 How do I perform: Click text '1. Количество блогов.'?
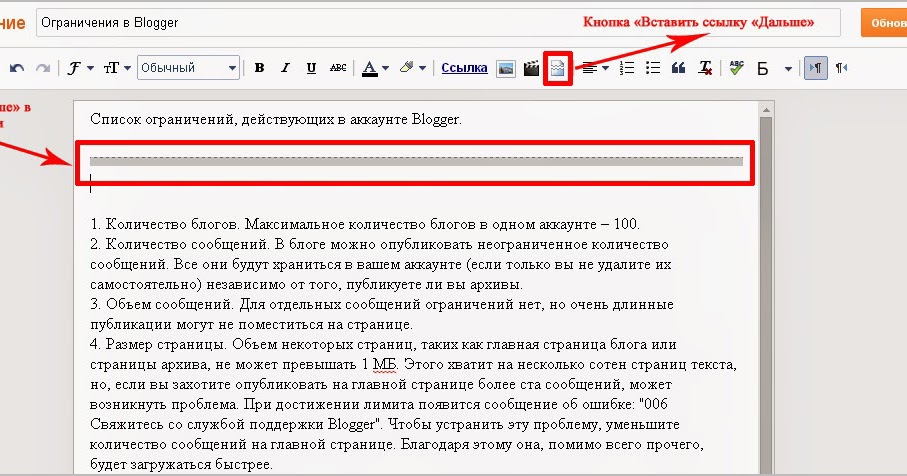[165, 224]
